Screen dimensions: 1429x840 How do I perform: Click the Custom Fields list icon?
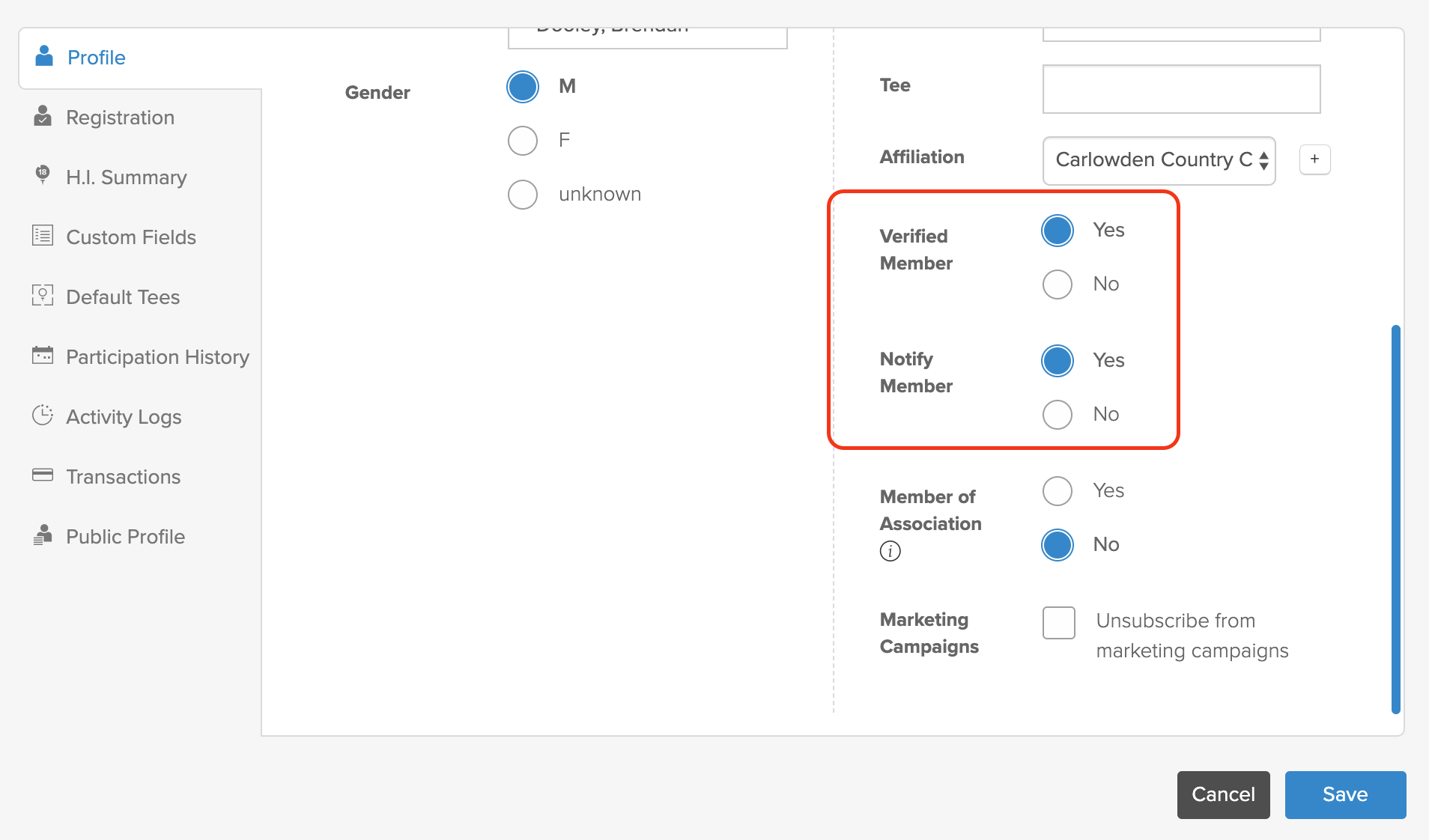[43, 235]
